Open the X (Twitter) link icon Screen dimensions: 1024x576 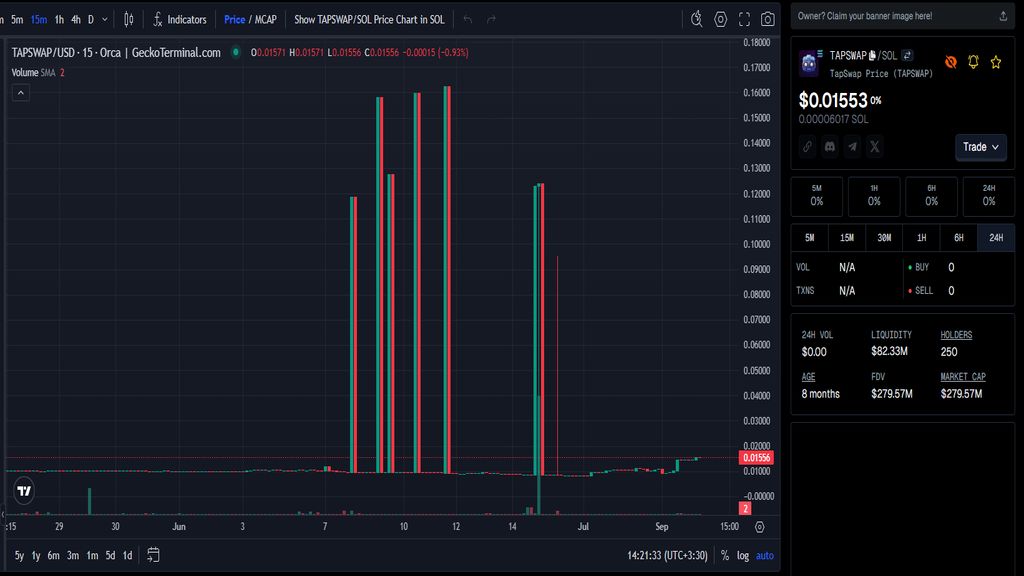click(874, 147)
